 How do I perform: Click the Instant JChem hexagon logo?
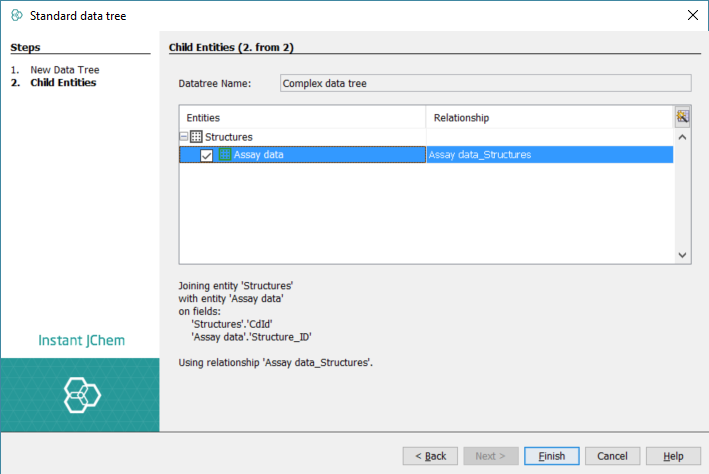coord(79,394)
